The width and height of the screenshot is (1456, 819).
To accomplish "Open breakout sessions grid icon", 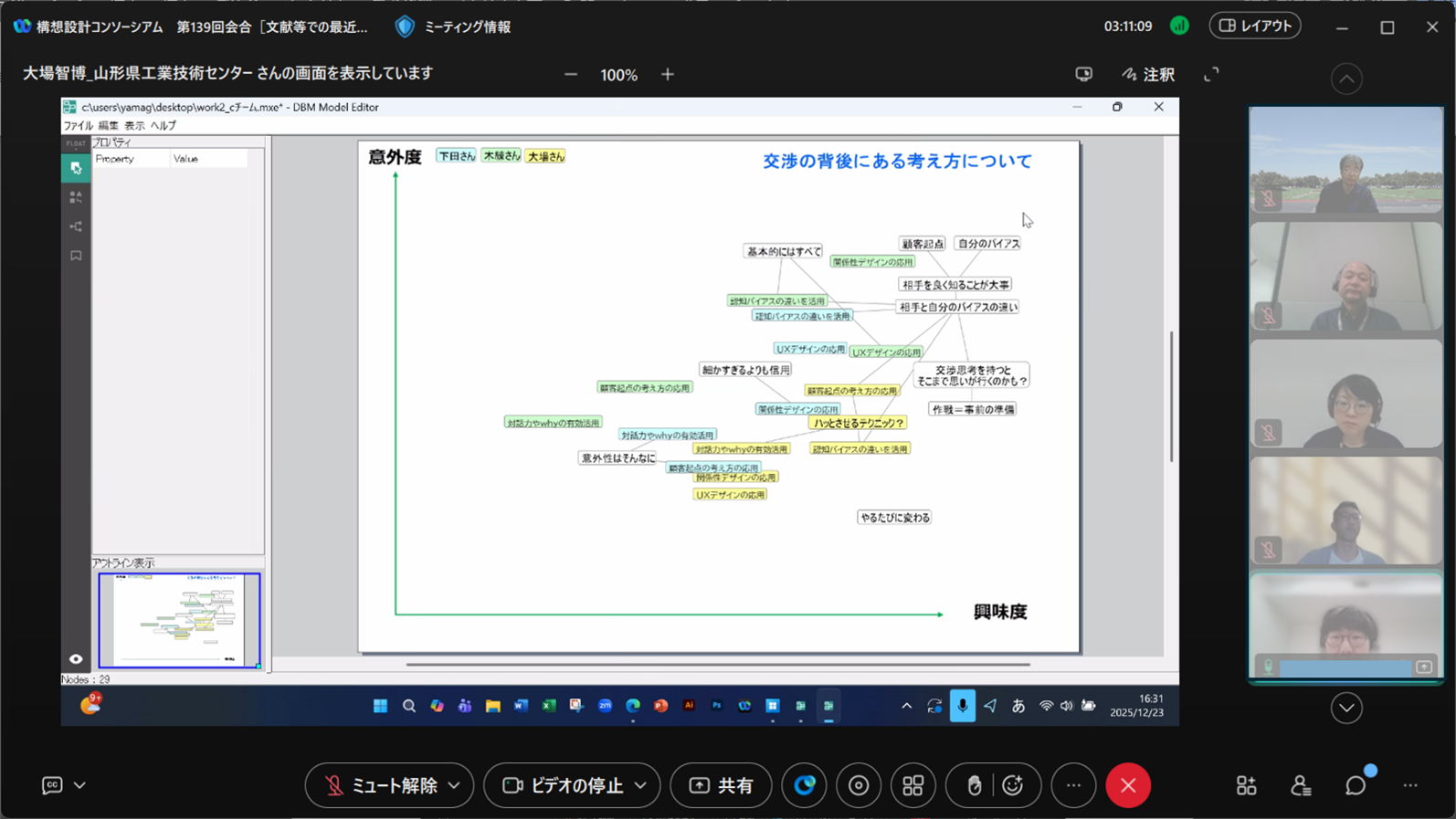I will [913, 785].
